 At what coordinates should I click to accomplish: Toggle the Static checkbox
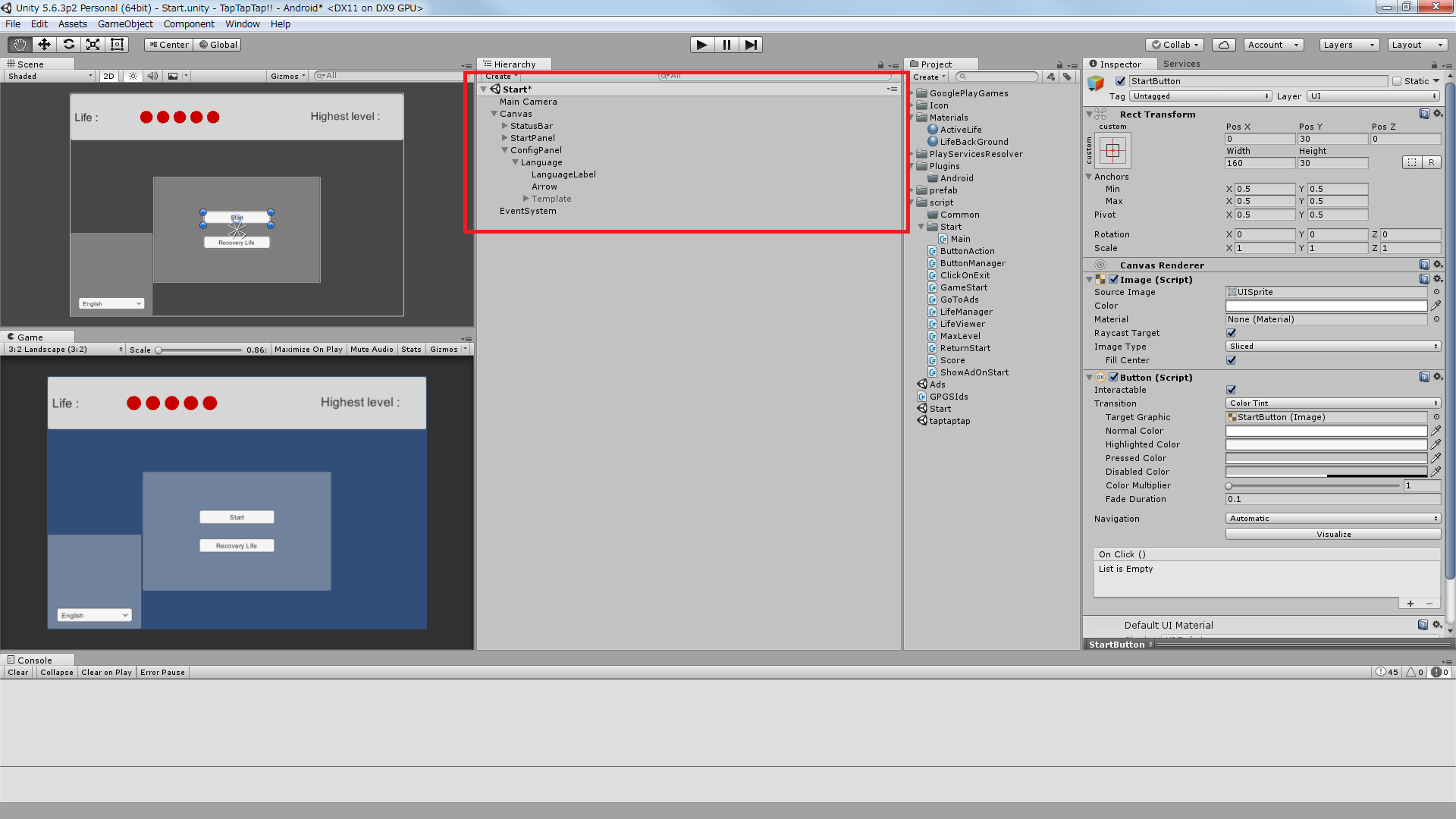point(1397,81)
